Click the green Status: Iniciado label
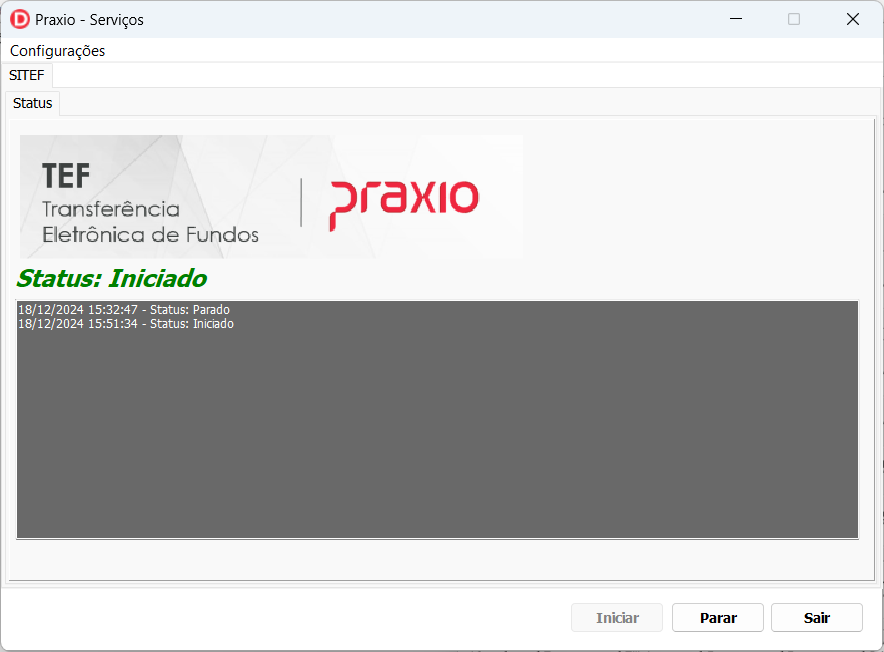Image resolution: width=884 pixels, height=652 pixels. point(112,279)
